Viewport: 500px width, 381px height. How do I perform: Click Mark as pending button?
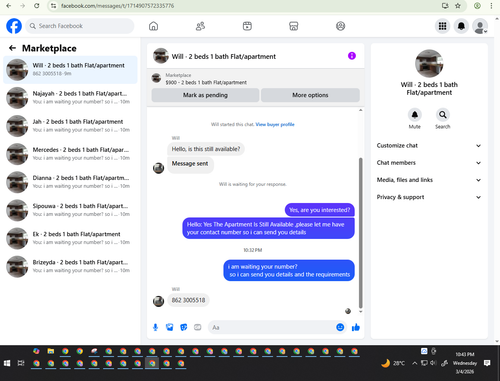click(205, 95)
